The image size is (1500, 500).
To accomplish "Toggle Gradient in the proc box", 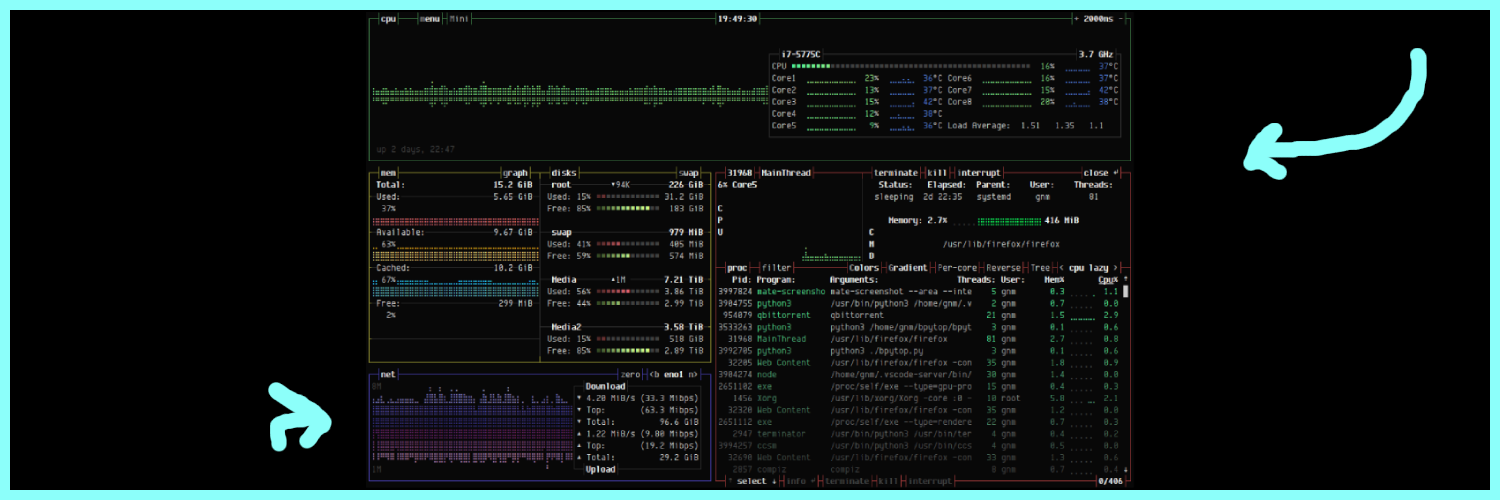I will click(907, 267).
